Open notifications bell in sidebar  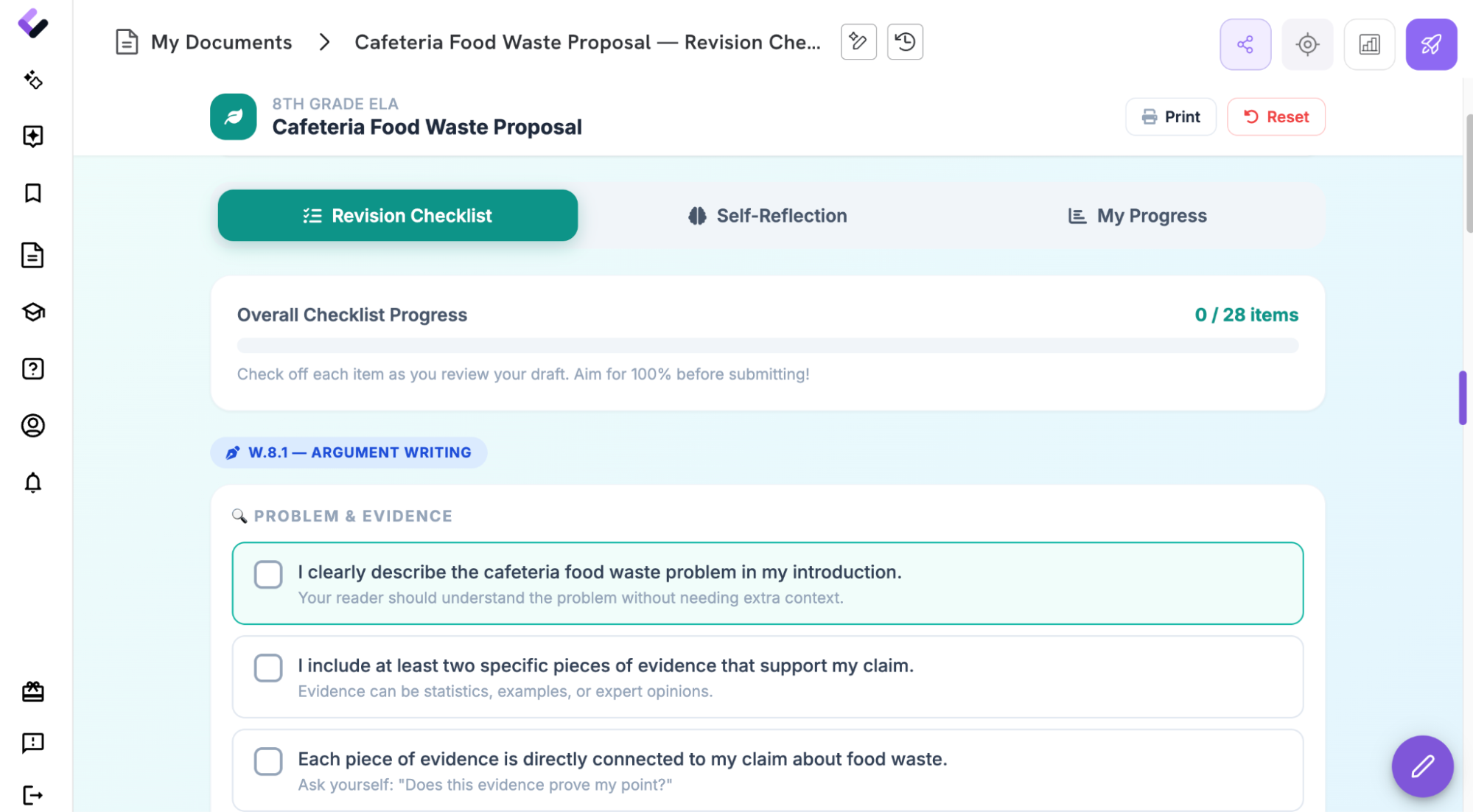pos(32,483)
